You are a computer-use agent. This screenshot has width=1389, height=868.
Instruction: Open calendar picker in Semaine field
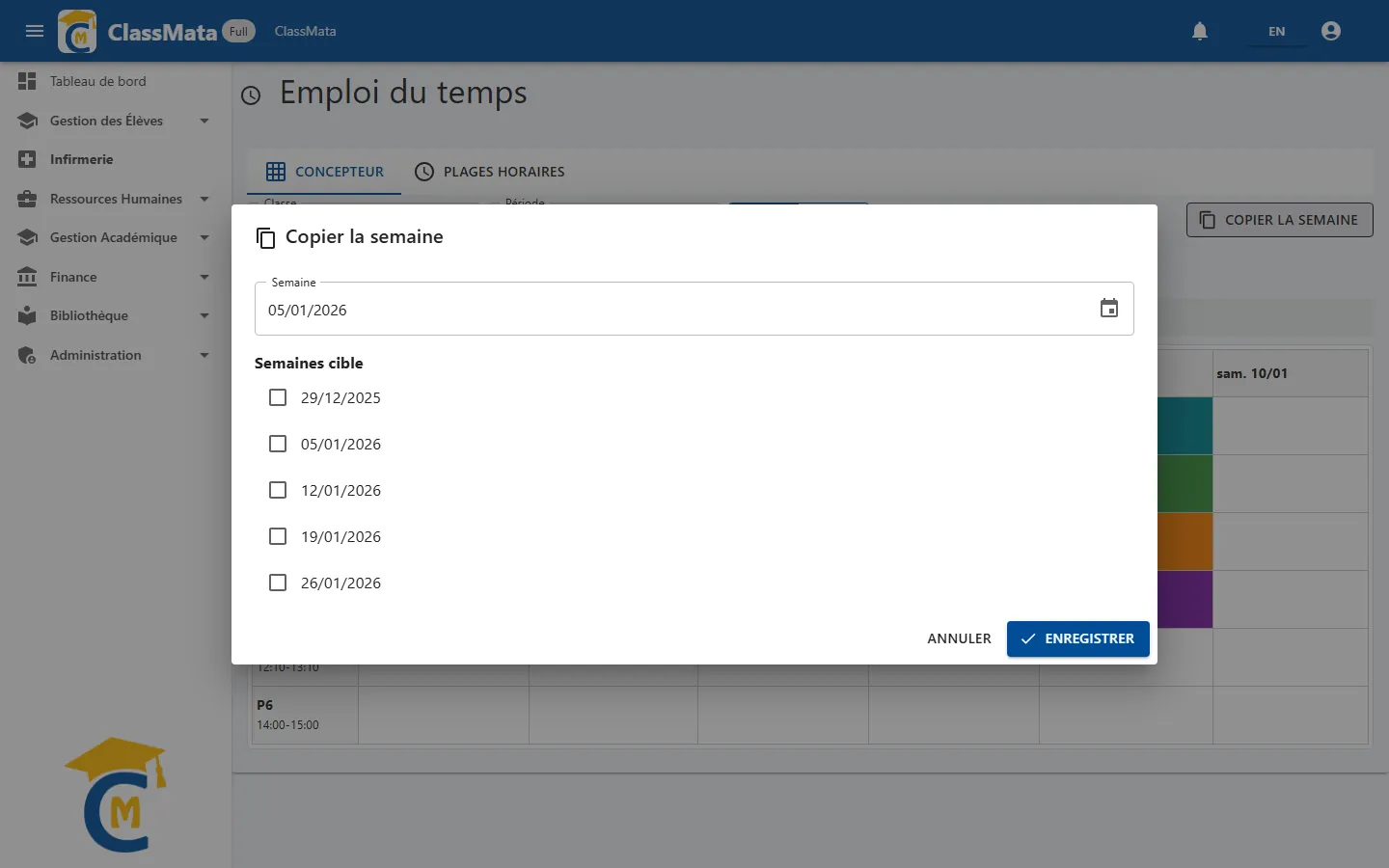pos(1109,309)
